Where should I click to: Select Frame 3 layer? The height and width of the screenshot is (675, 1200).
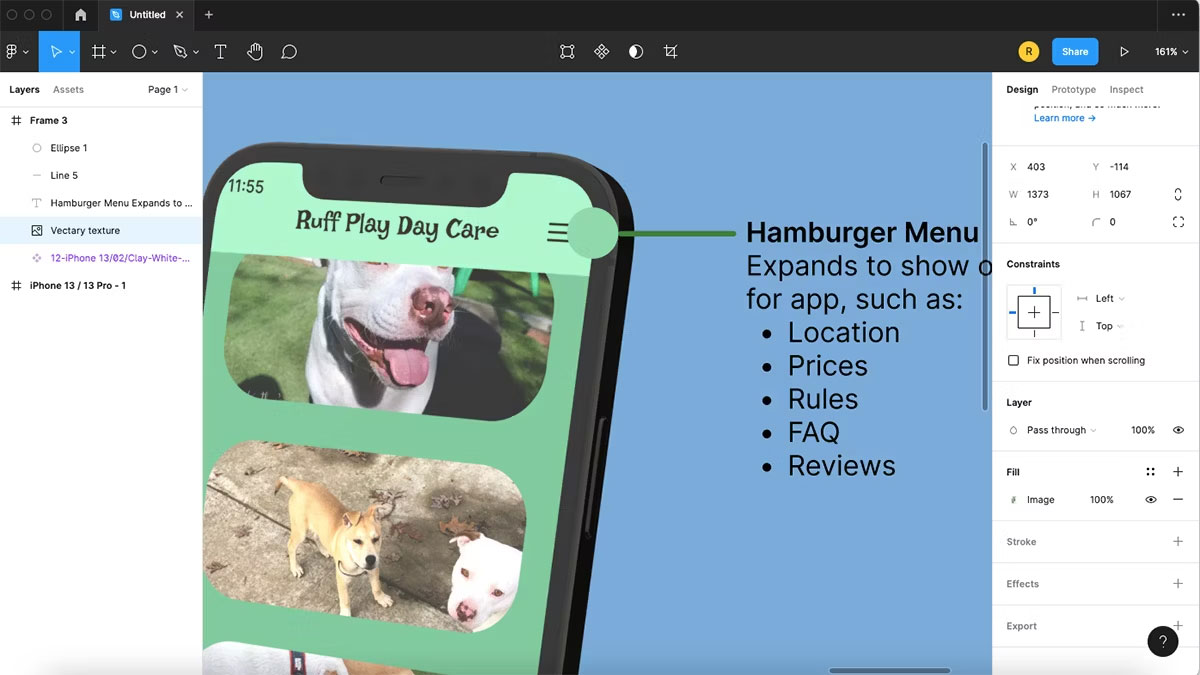(100, 120)
